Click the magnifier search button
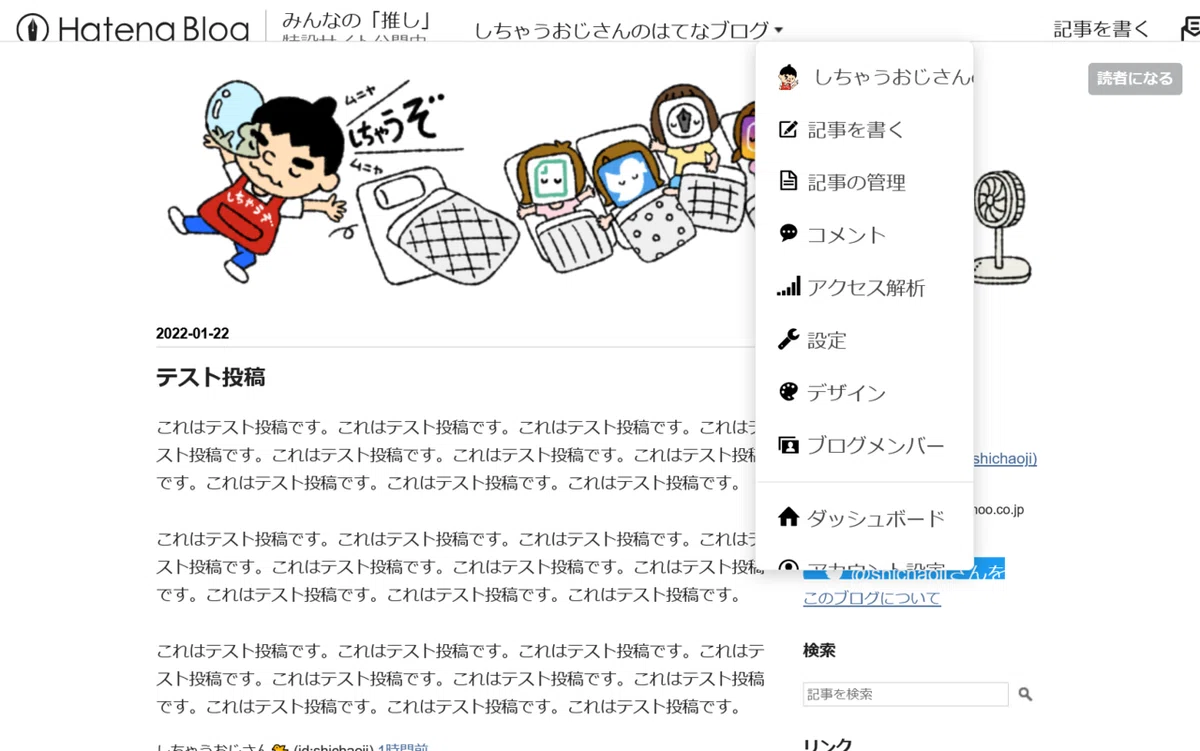The width and height of the screenshot is (1200, 751). coord(1025,694)
